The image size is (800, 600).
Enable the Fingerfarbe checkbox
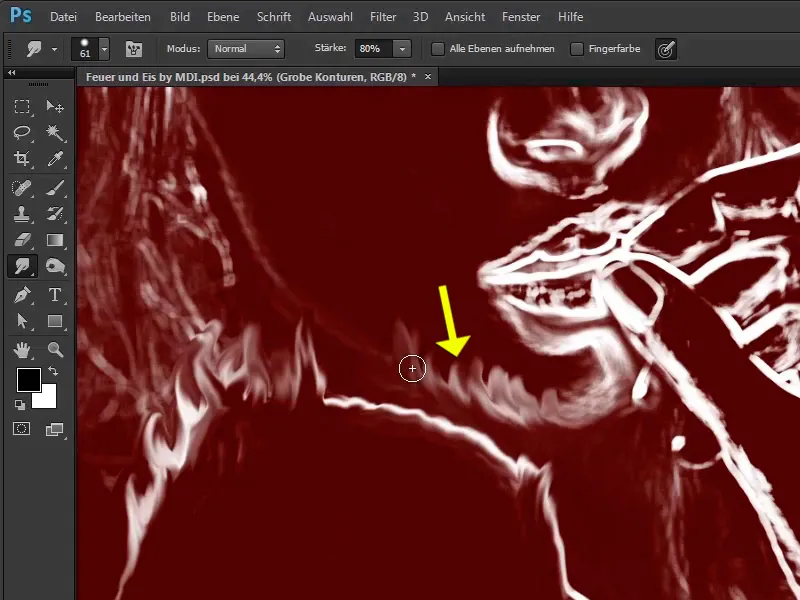coord(577,49)
